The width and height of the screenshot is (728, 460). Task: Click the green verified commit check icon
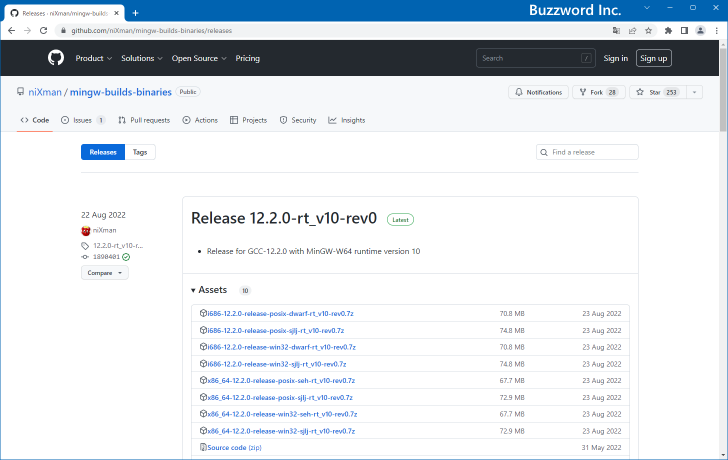126,257
